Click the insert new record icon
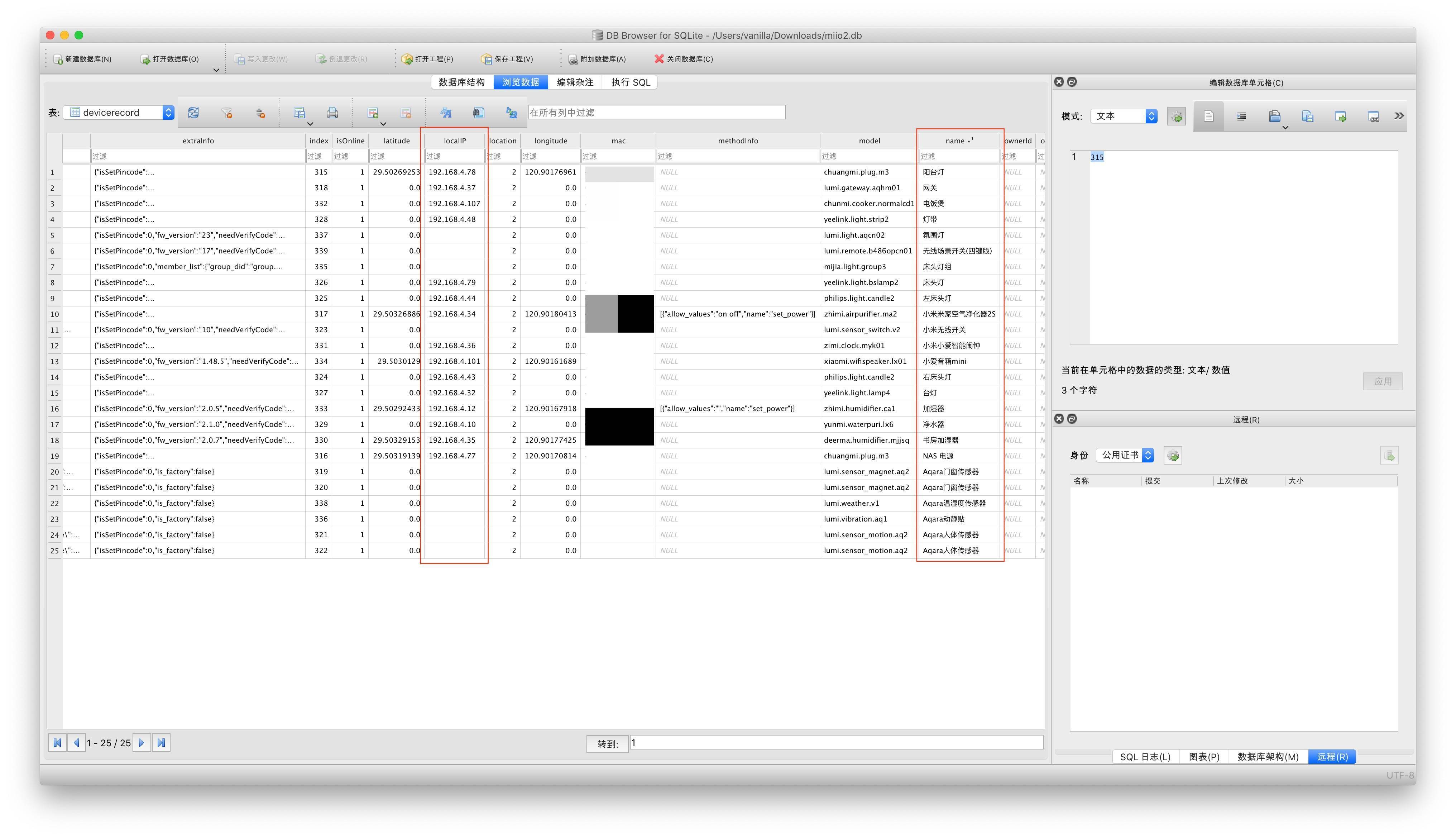The width and height of the screenshot is (1456, 838). (x=373, y=113)
